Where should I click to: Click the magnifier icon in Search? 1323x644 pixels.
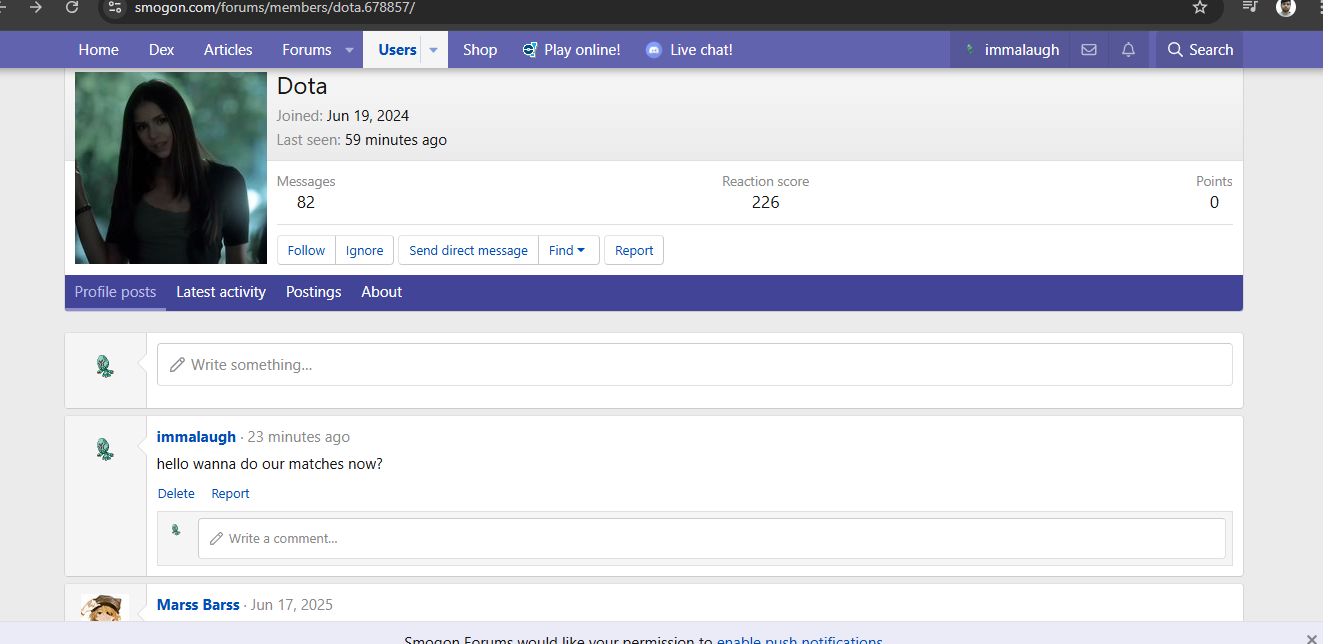coord(1175,50)
